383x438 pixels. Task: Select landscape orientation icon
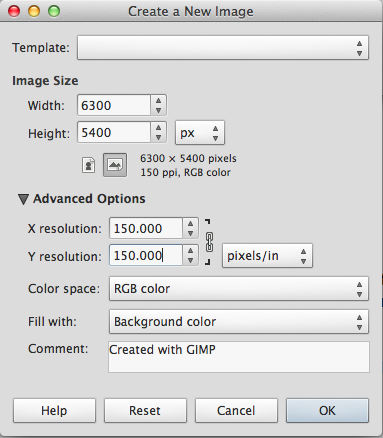115,165
